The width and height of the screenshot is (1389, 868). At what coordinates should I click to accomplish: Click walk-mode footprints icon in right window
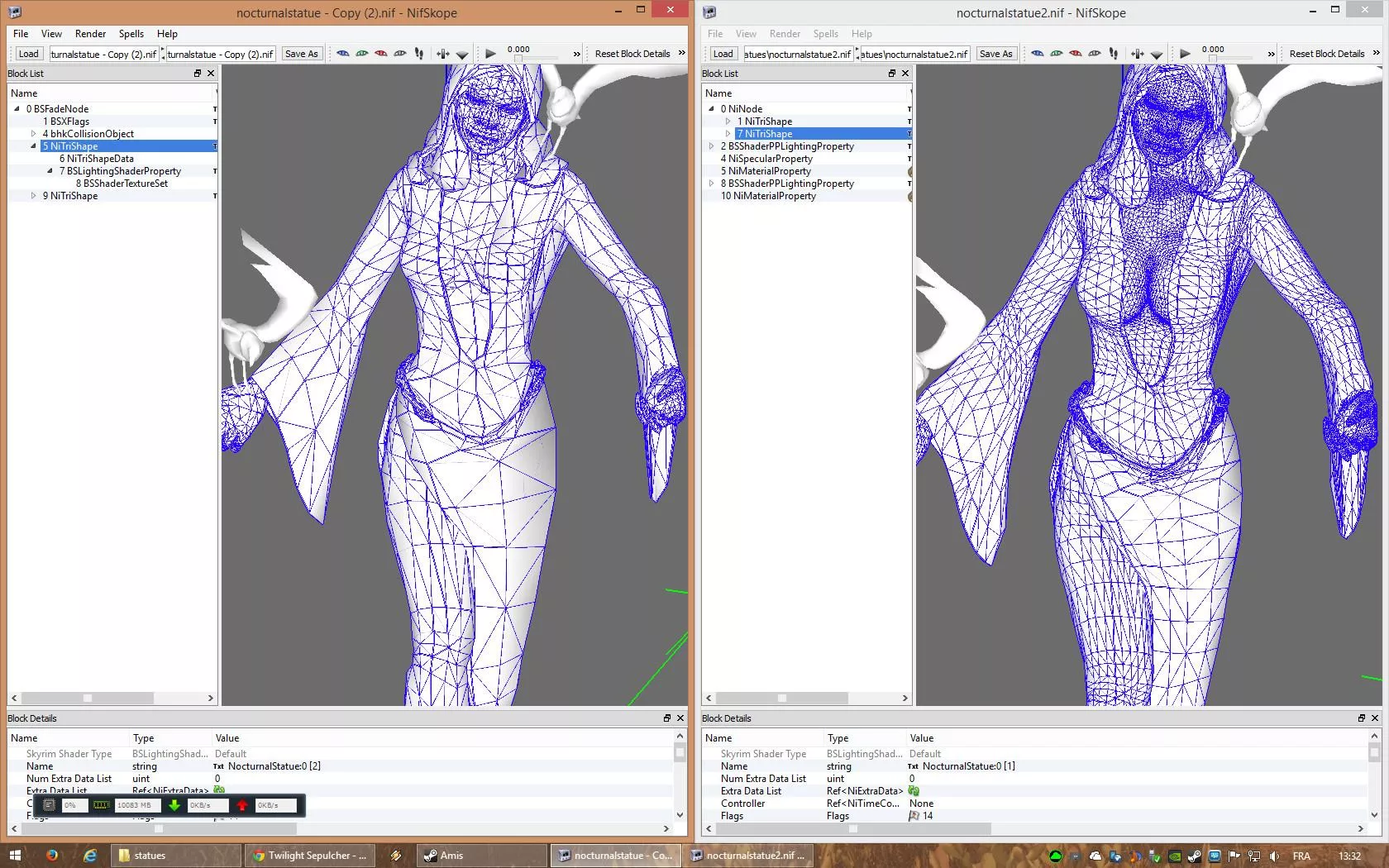1114,54
